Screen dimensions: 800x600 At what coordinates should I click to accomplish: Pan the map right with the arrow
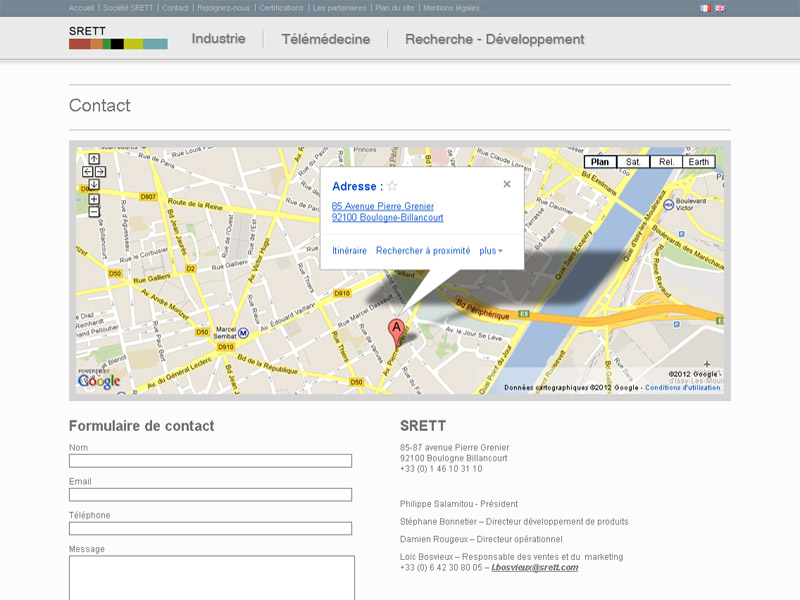(x=100, y=171)
